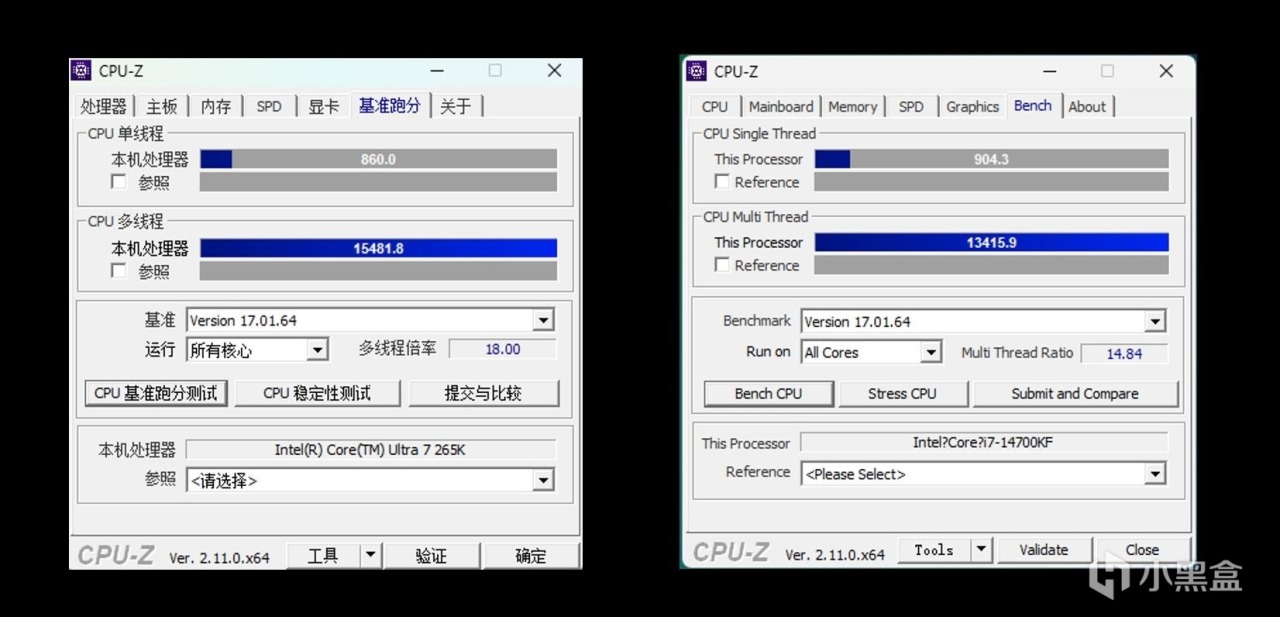Expand the Run on All Cores dropdown

point(931,352)
